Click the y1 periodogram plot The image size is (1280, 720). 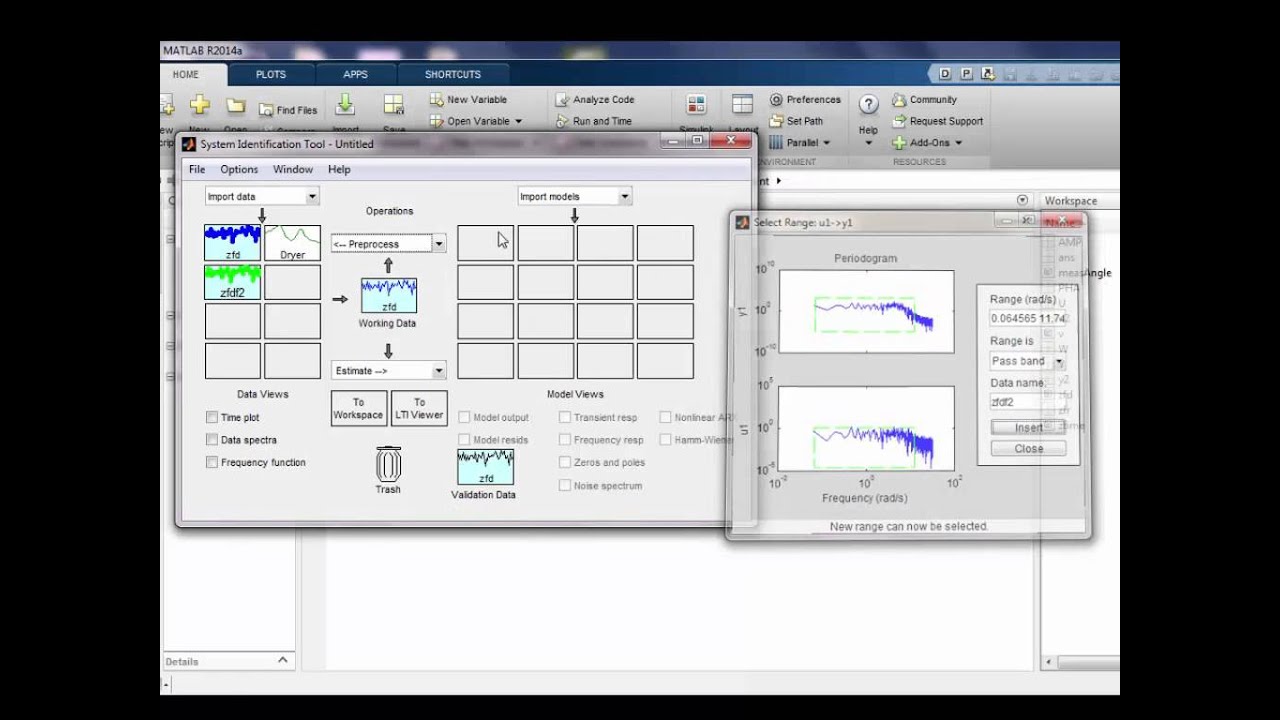(x=866, y=311)
